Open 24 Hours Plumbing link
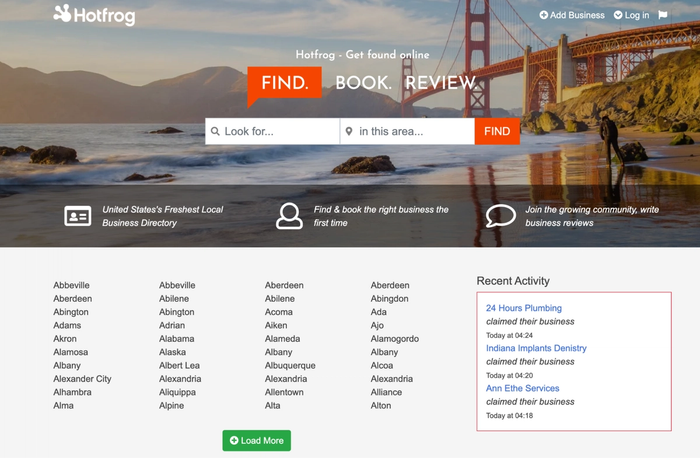Viewport: 700px width, 458px height. point(524,308)
